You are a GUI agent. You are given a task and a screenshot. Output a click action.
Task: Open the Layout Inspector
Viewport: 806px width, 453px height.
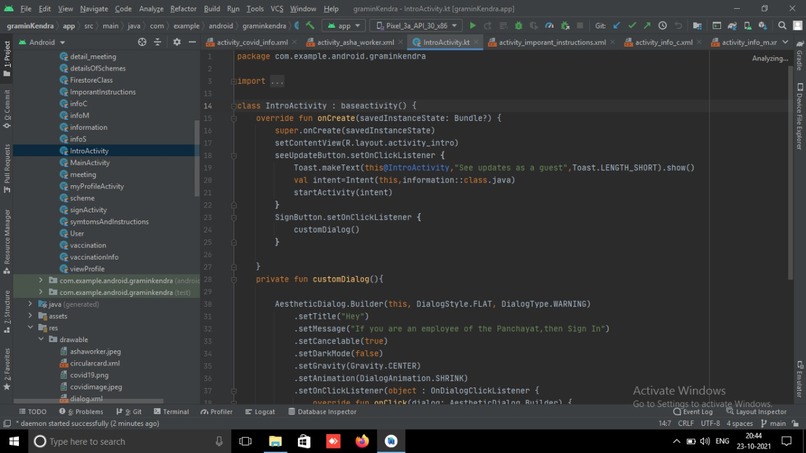(x=756, y=411)
